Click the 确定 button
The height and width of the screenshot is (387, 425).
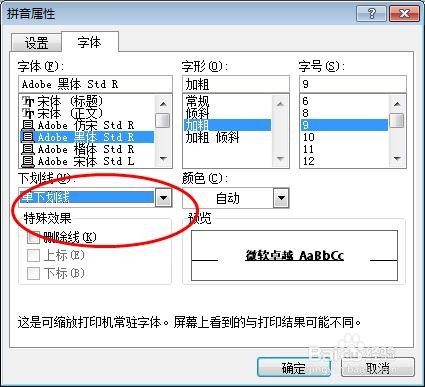[294, 368]
